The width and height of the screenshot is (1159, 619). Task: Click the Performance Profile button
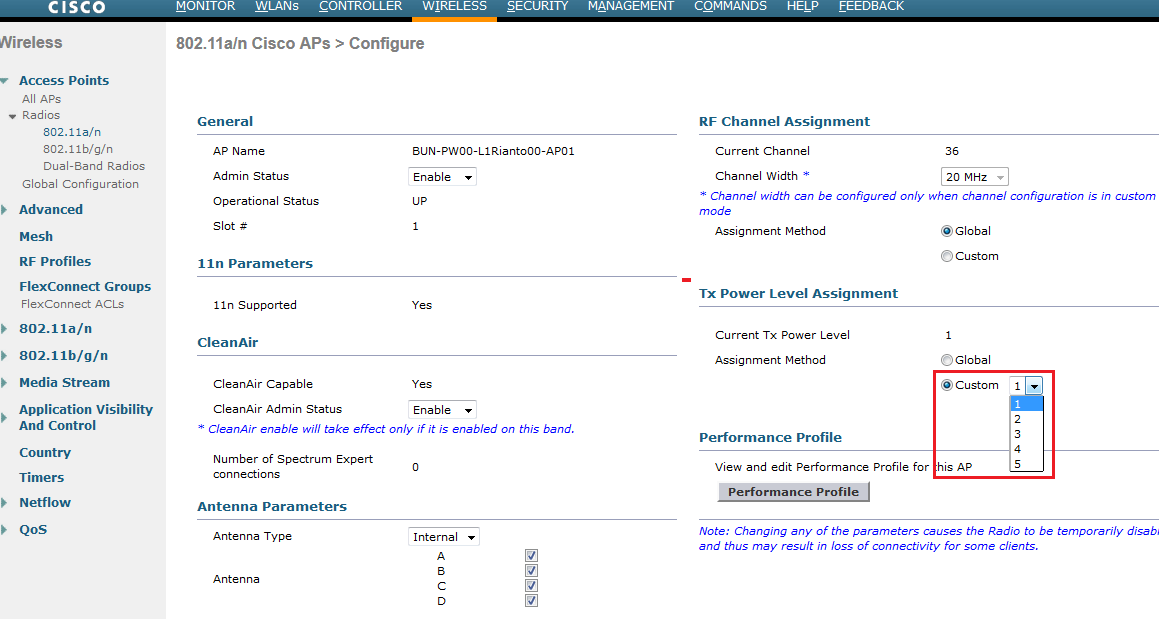click(x=793, y=492)
